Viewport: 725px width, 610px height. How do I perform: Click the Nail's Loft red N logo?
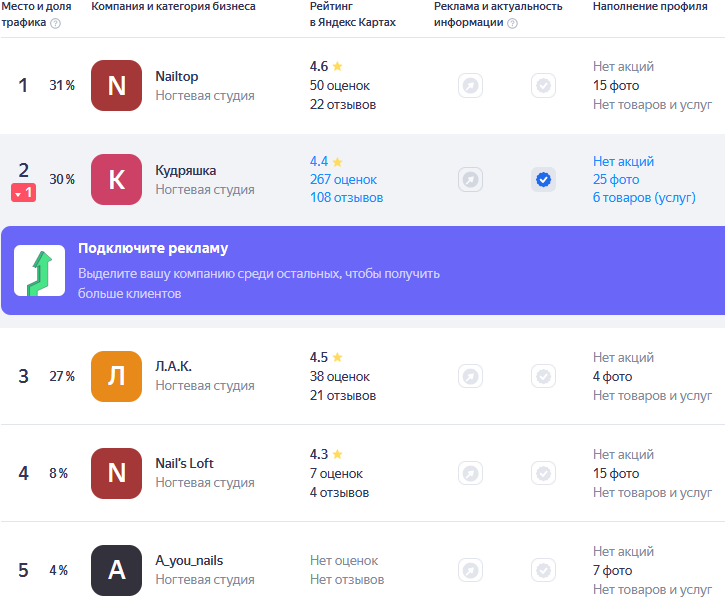[x=117, y=474]
